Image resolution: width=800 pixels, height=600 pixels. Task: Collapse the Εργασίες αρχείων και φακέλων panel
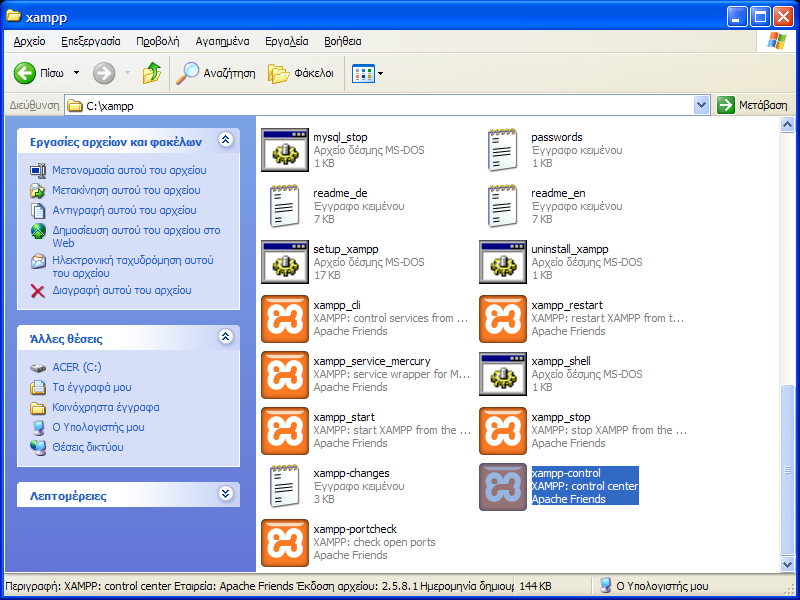226,140
